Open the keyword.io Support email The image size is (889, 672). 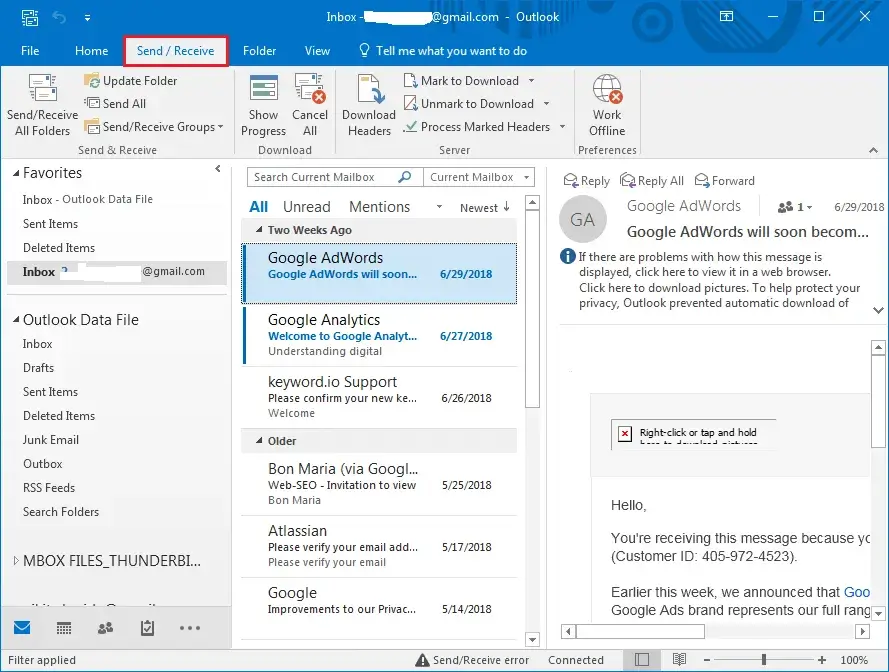pos(379,398)
